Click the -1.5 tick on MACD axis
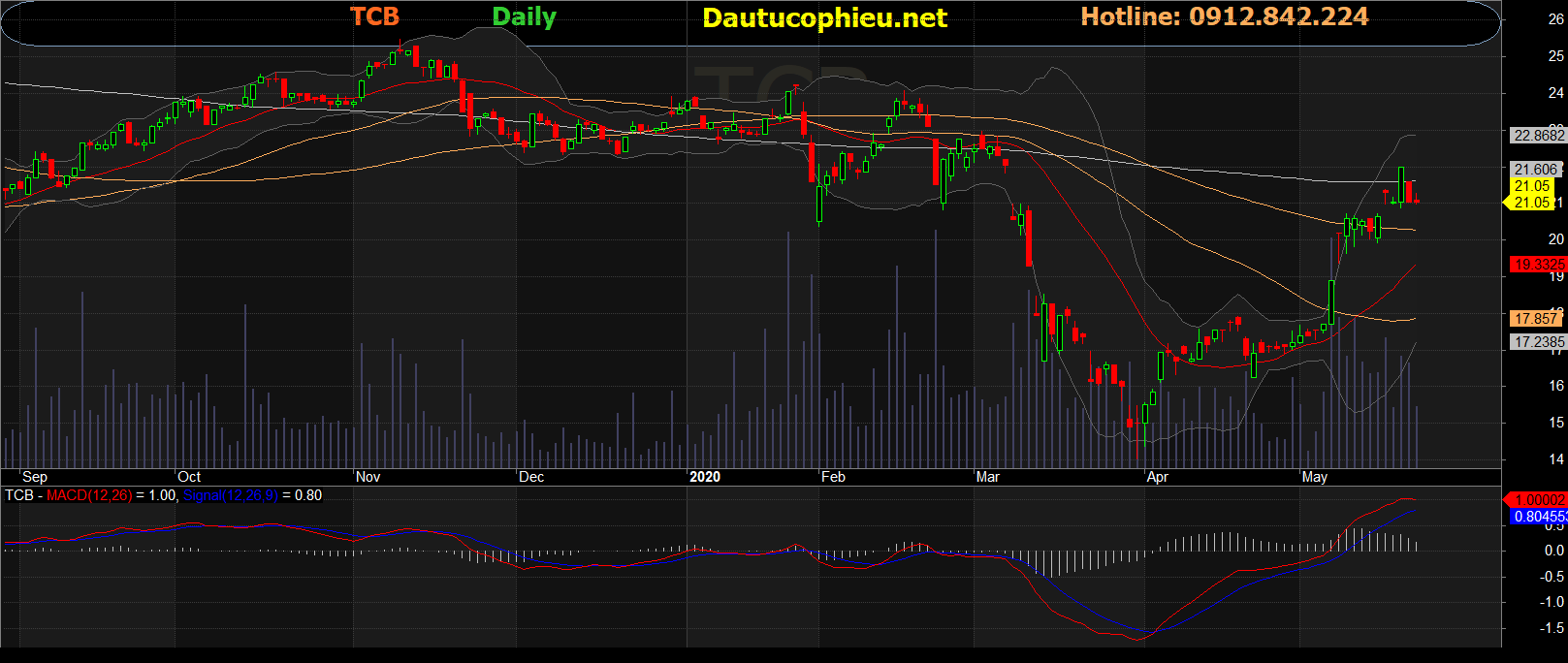 1552,628
